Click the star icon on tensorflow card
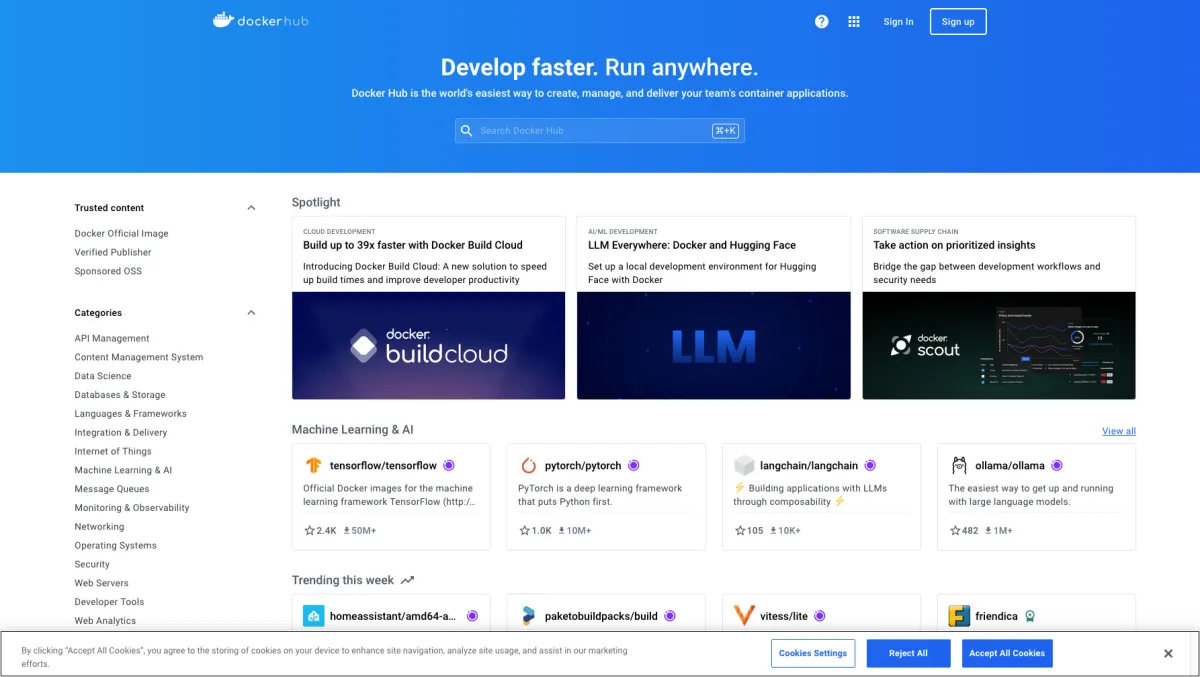The width and height of the screenshot is (1200, 677). 309,531
